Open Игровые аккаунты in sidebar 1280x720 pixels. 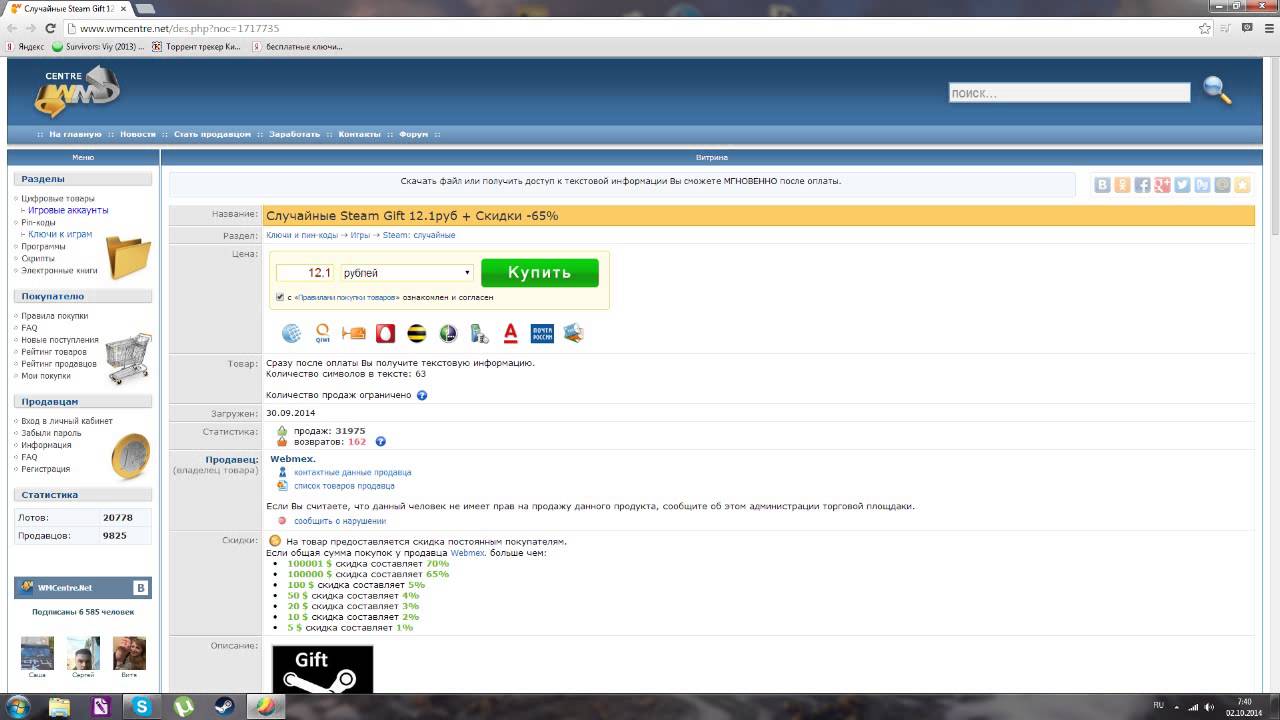[68, 211]
